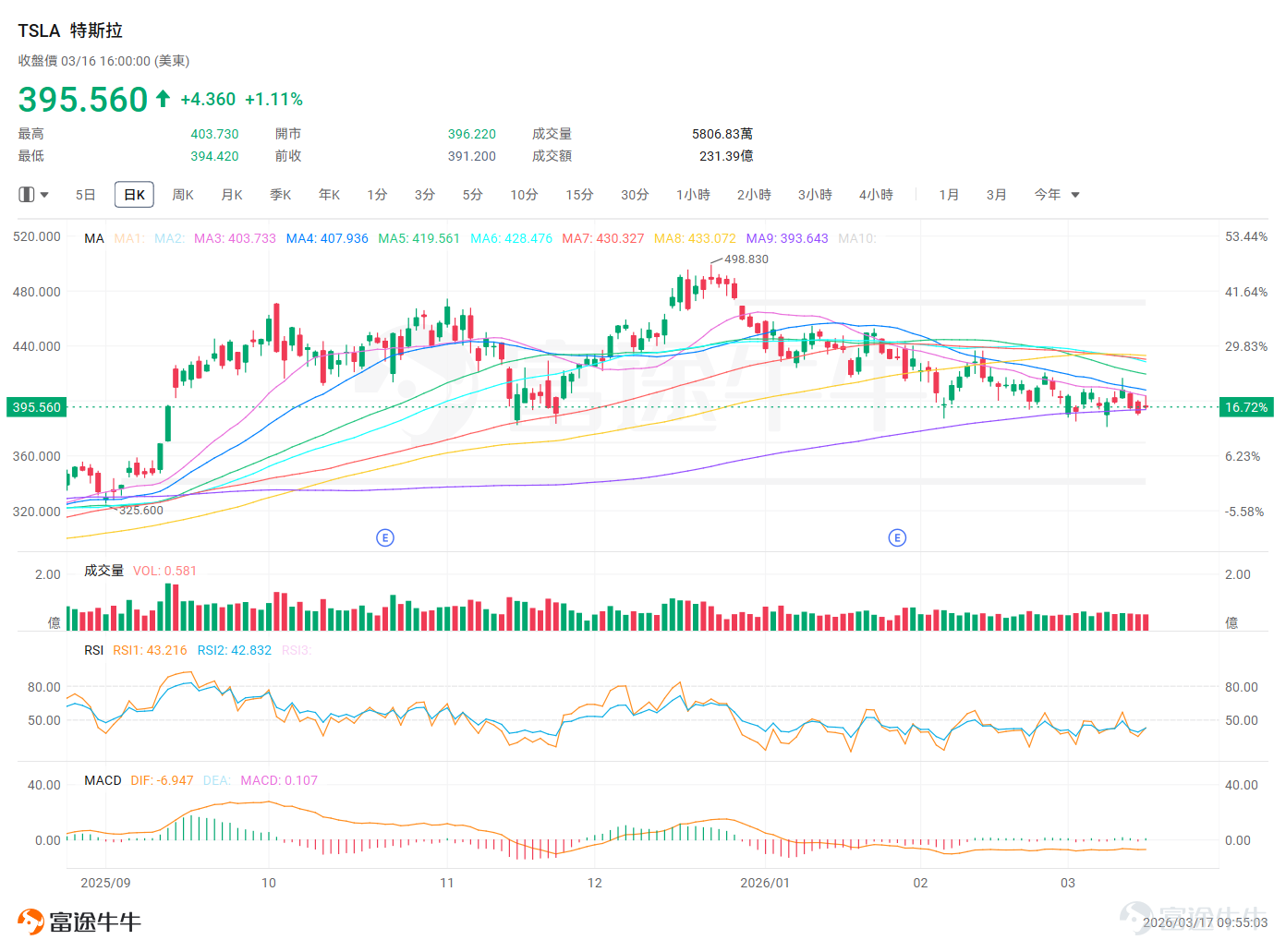This screenshot has height=952, width=1286.
Task: Toggle the MA4: 407.936 line
Action: [x=327, y=238]
